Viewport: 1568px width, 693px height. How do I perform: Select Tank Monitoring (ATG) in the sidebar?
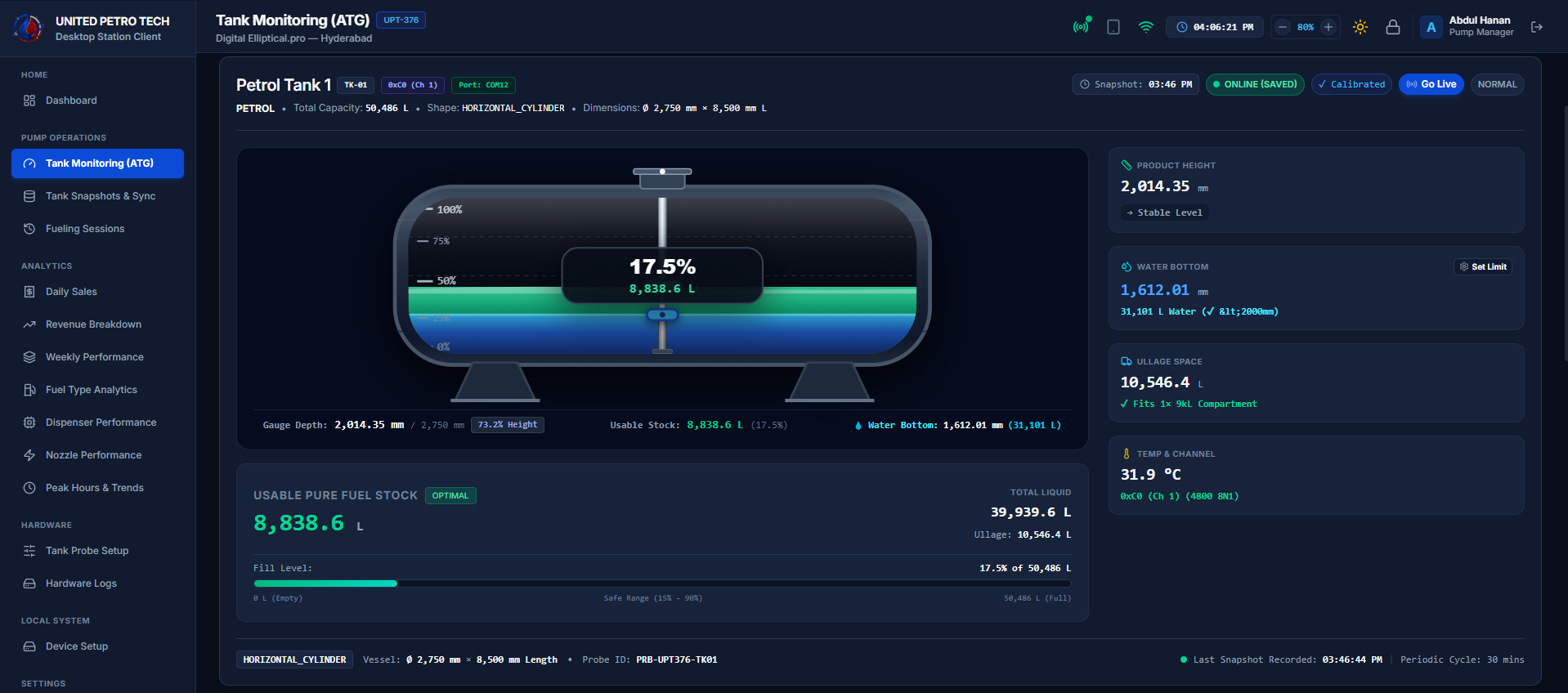click(x=97, y=163)
